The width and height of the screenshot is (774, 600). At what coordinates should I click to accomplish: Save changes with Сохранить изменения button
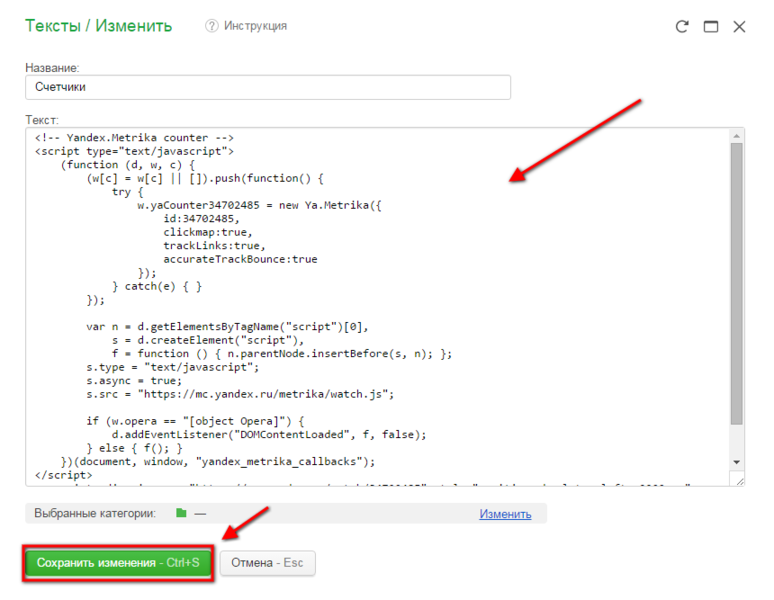(x=118, y=562)
